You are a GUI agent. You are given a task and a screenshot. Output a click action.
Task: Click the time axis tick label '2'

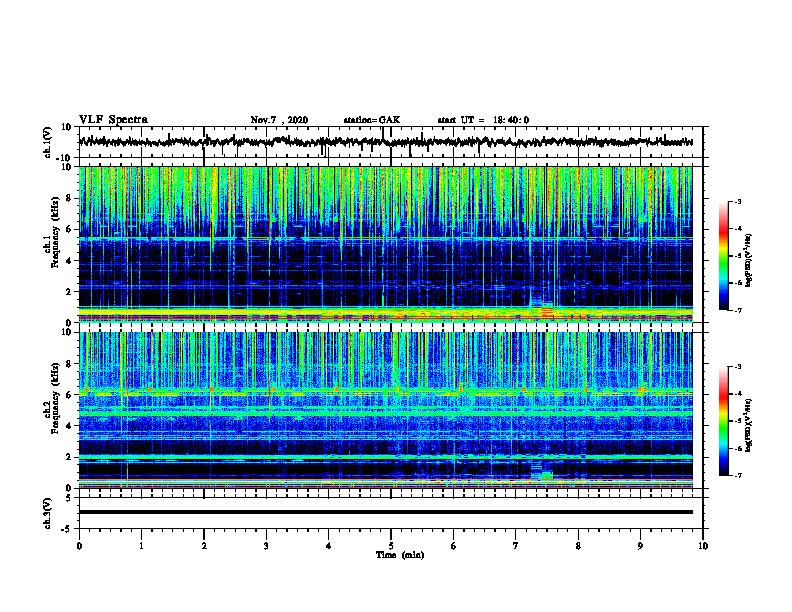click(x=204, y=546)
